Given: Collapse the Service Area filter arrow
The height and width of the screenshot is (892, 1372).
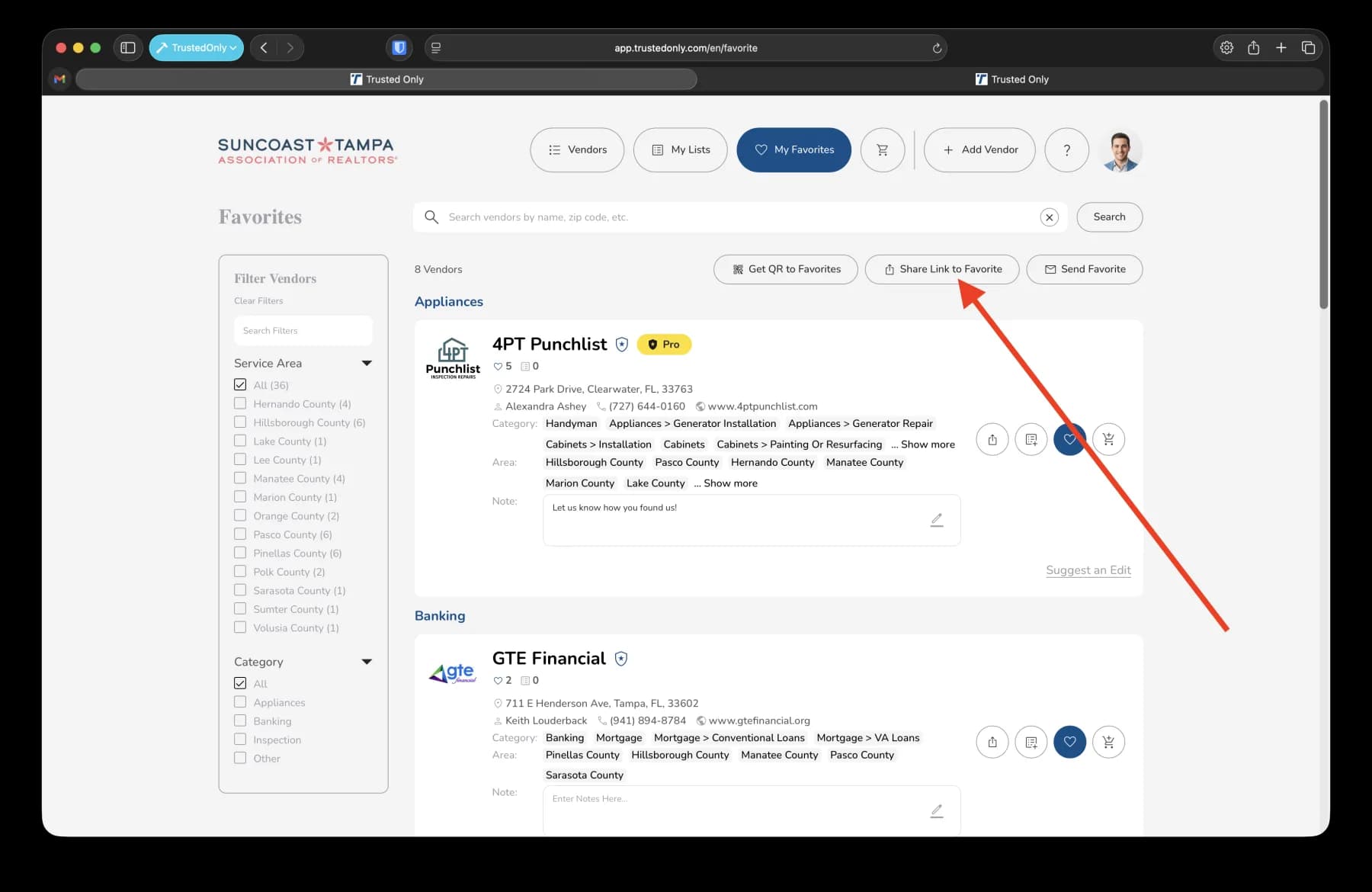Looking at the screenshot, I should [367, 363].
